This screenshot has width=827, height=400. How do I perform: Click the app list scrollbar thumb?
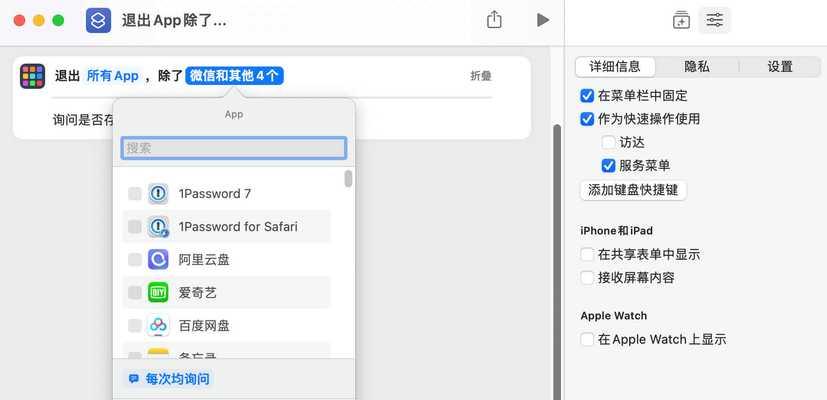point(348,178)
